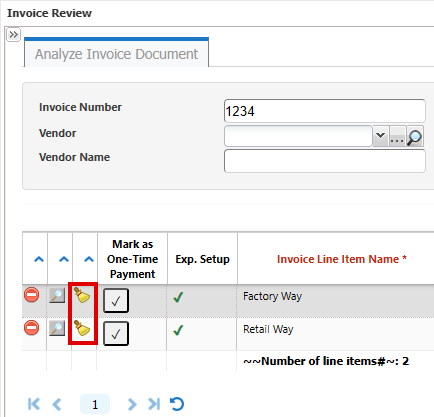Delete the Retail Way line item

click(32, 328)
